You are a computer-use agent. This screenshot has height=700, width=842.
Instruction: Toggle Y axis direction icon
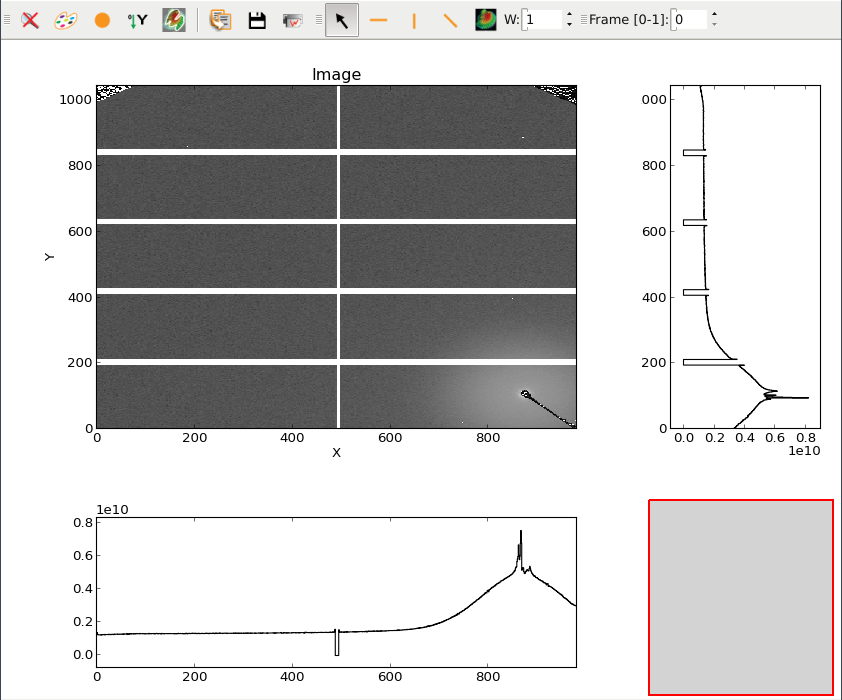(x=137, y=20)
